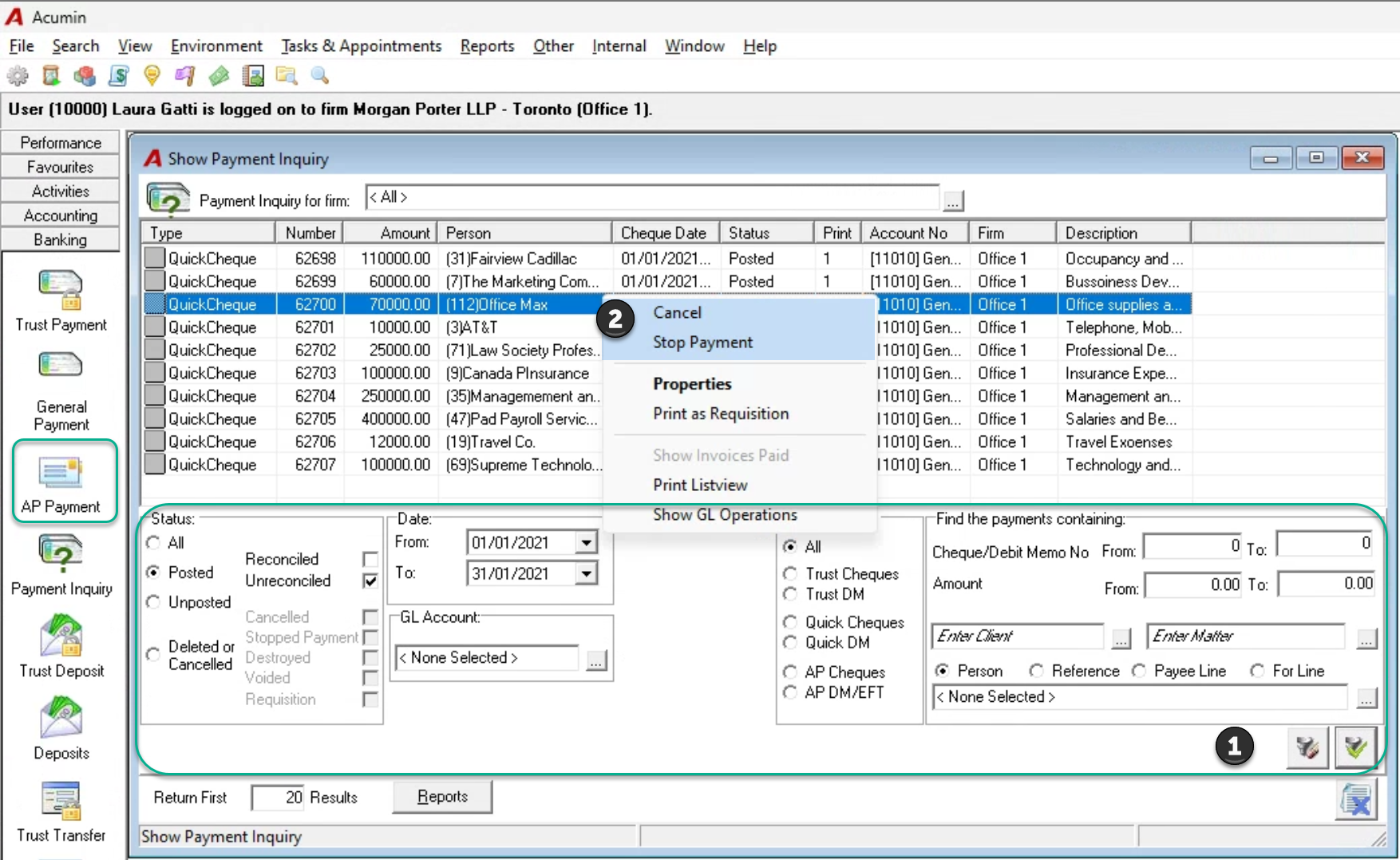Image resolution: width=1400 pixels, height=860 pixels.
Task: Click the gear icon in the main toolbar
Action: pos(18,76)
